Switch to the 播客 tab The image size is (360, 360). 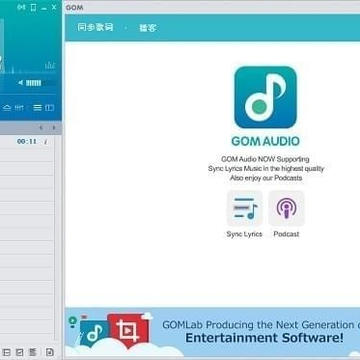point(148,28)
